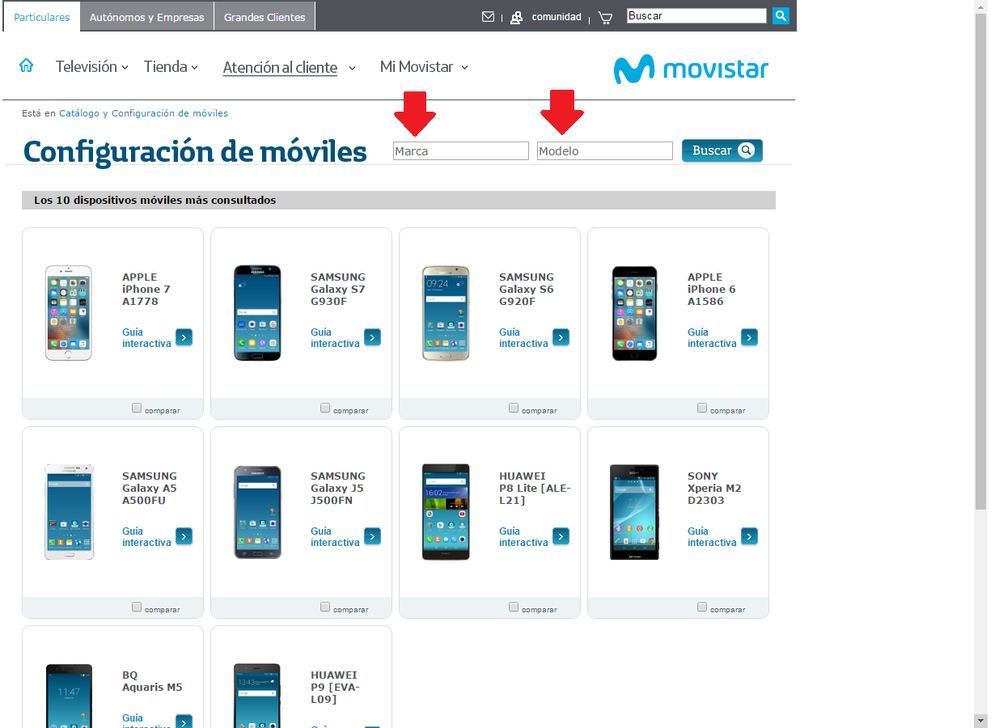Viewport: 999px width, 728px height.
Task: Select the Particulares tab
Action: pyautogui.click(x=40, y=16)
